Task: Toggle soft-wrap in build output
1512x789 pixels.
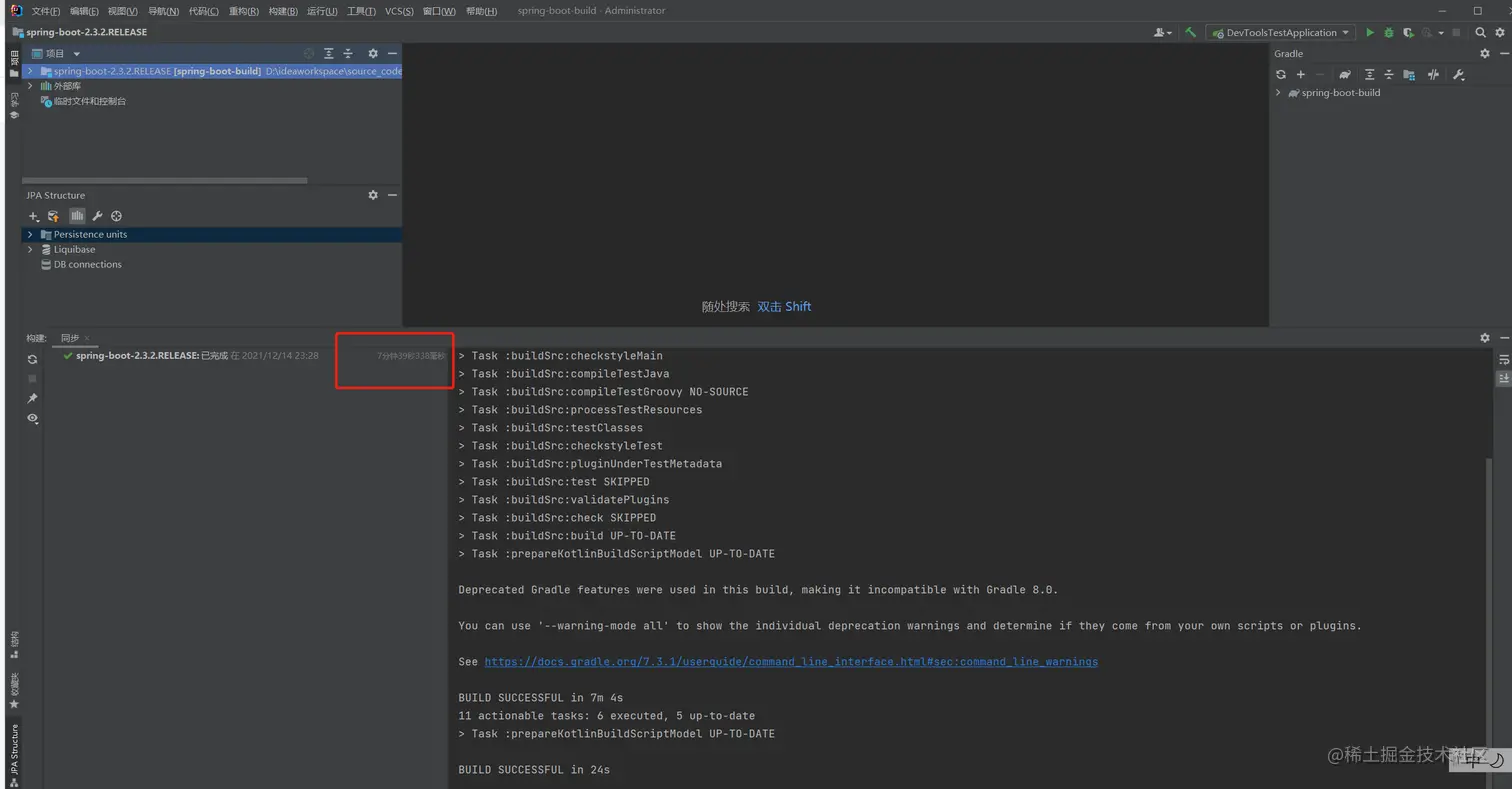Action: [1503, 359]
